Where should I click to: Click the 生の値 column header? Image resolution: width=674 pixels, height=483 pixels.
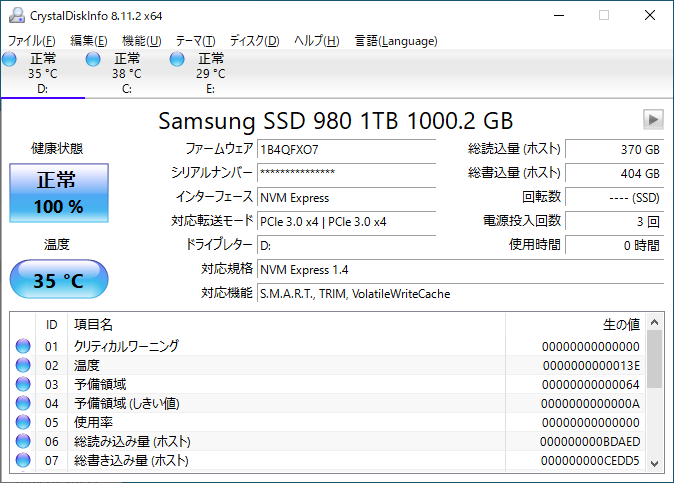coord(575,324)
